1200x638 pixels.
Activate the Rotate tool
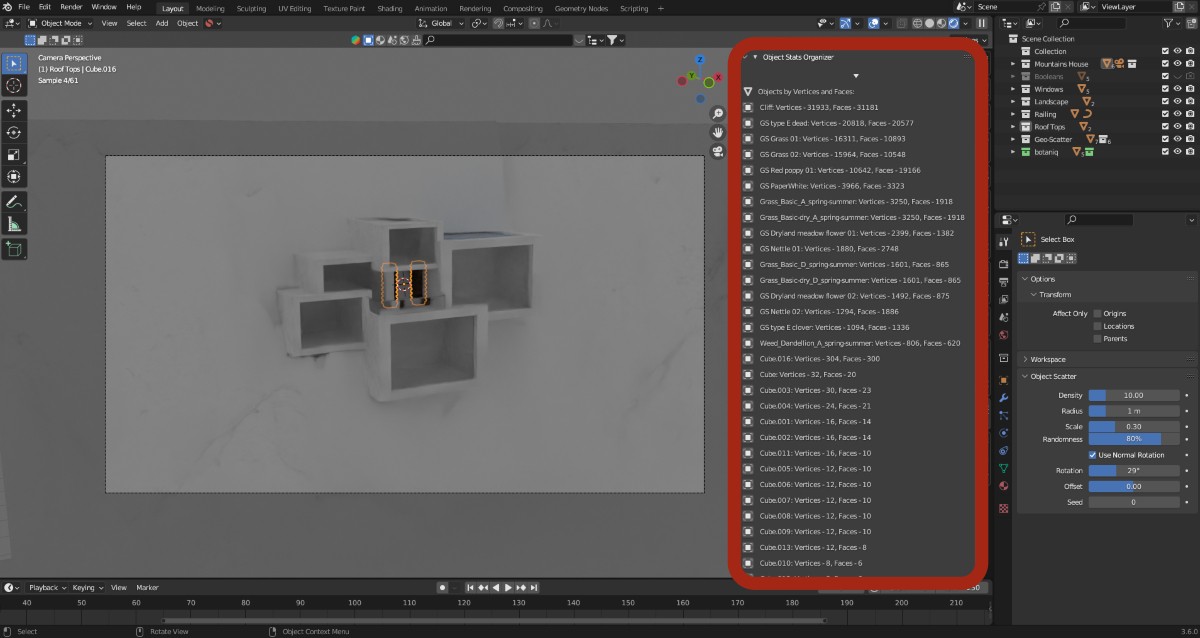coord(14,132)
